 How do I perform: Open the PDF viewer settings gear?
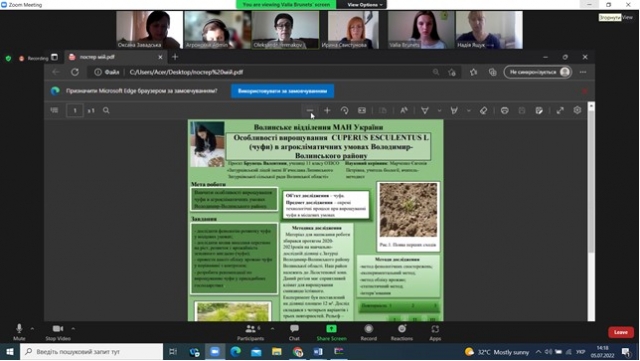coord(577,110)
